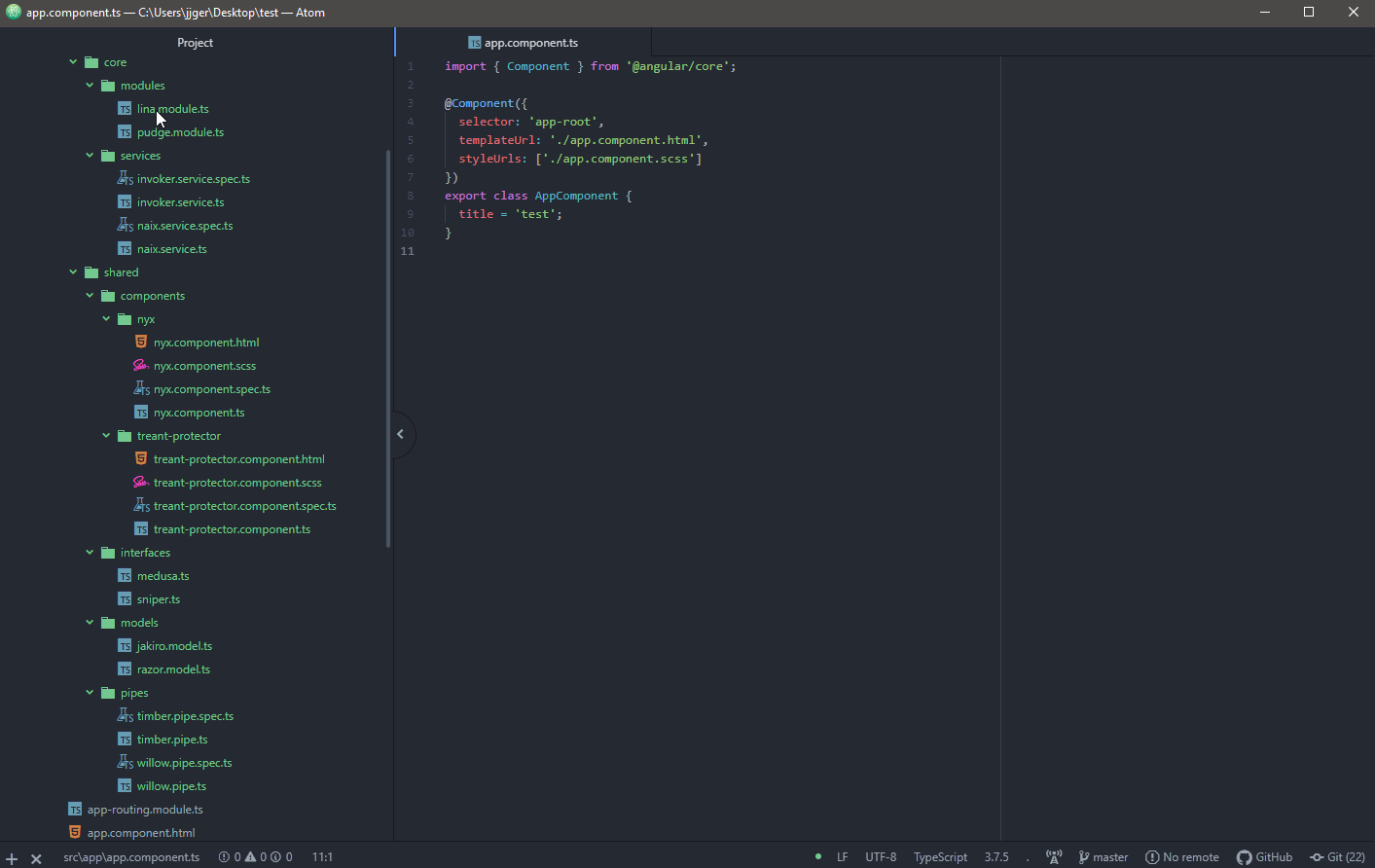Open the TypeScript grammar selector

tap(940, 857)
